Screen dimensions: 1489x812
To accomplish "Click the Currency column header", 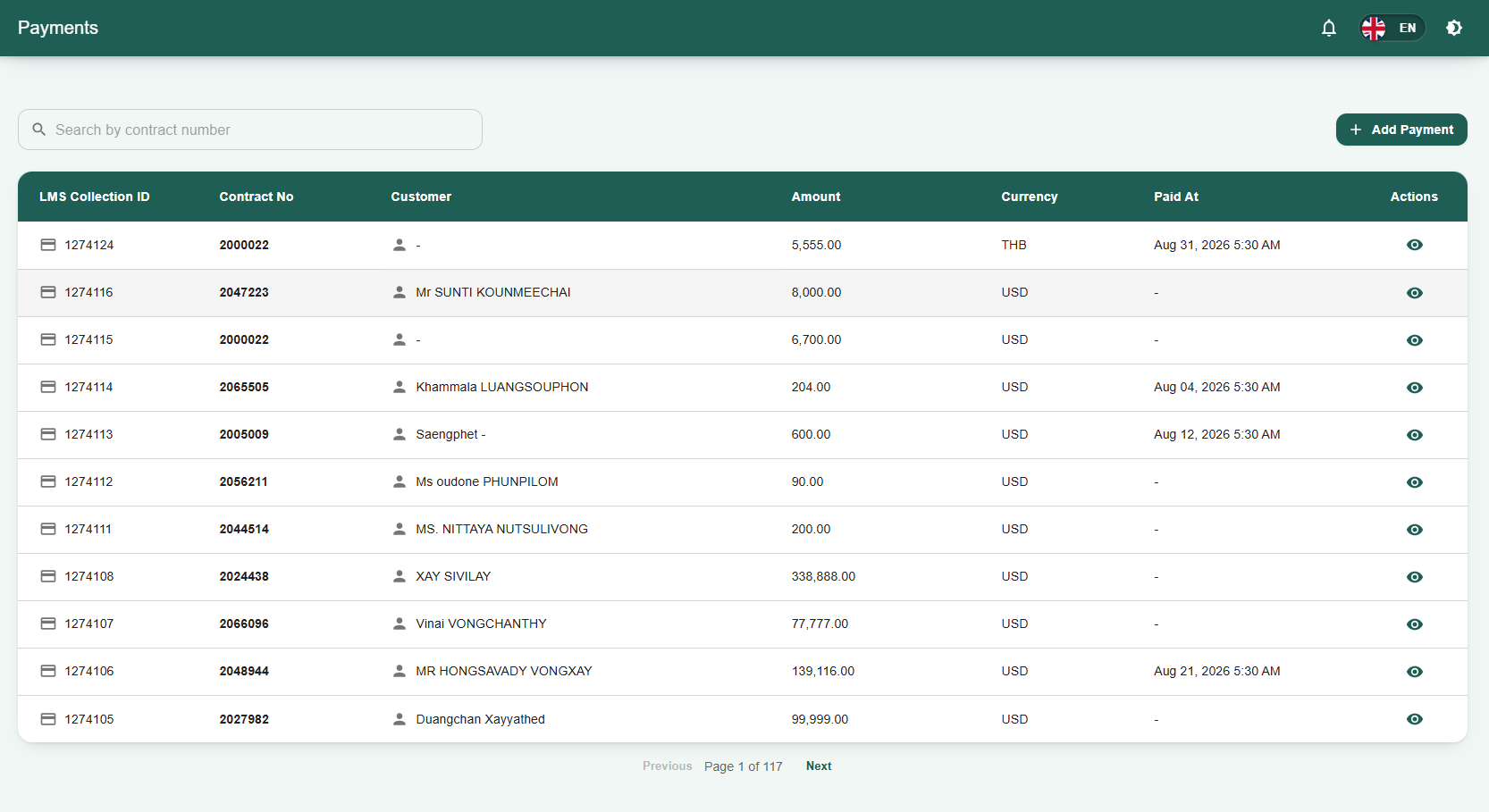I will 1030,197.
